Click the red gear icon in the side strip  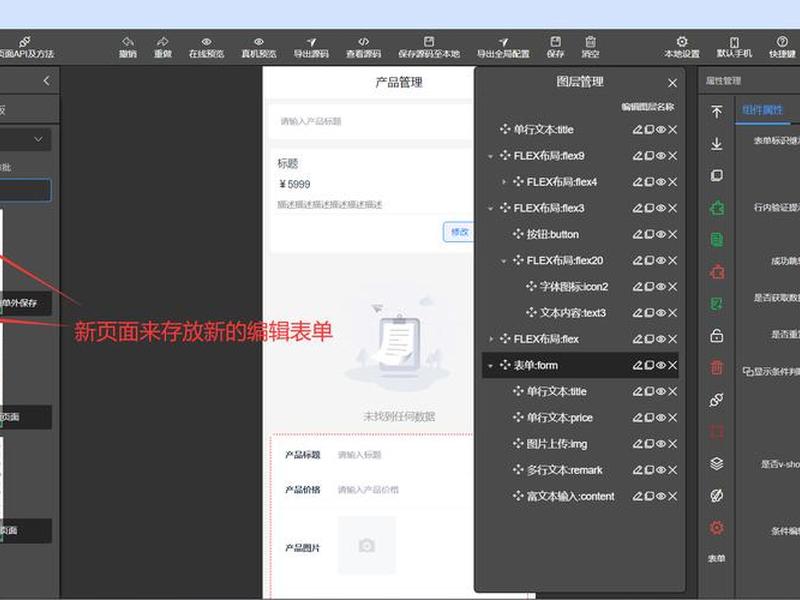tap(717, 528)
